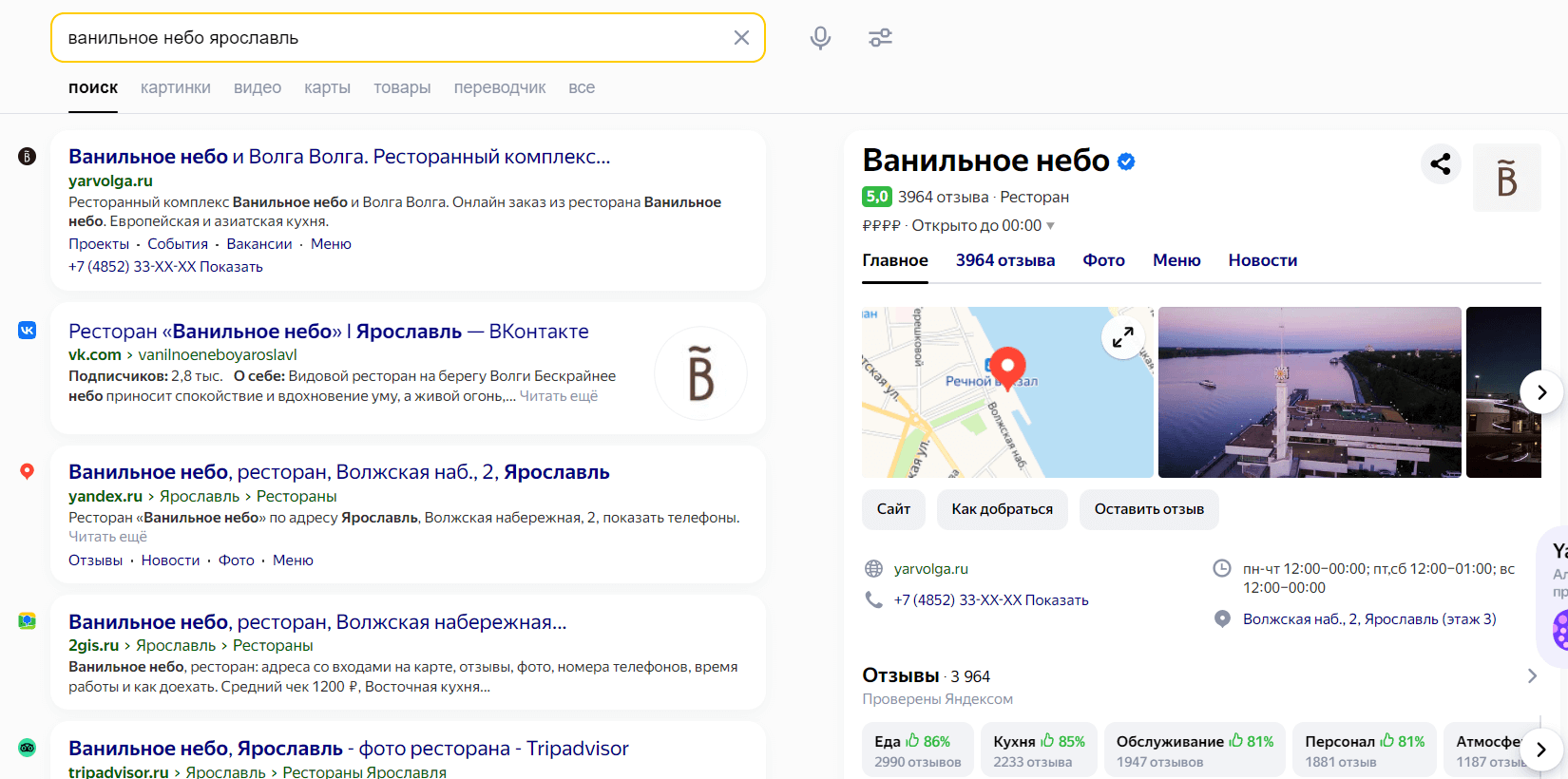Click the VK favicon next to ВКонтакте result
Screen dimensions: 1568x779
pyautogui.click(x=27, y=330)
